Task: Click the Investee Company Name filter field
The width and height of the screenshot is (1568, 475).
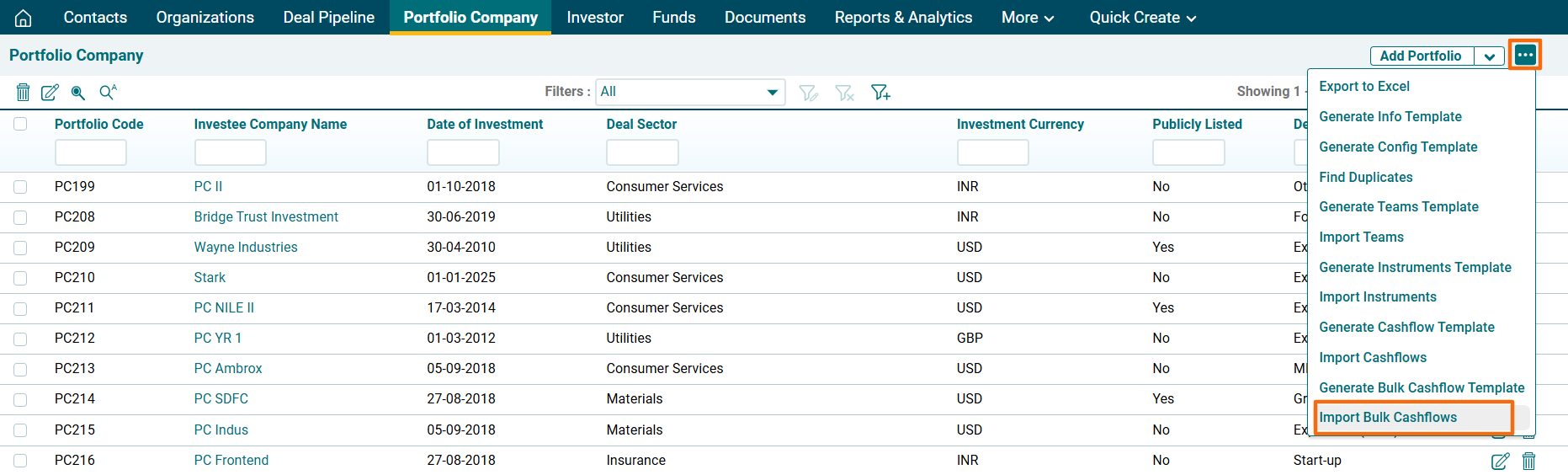Action: pos(230,152)
